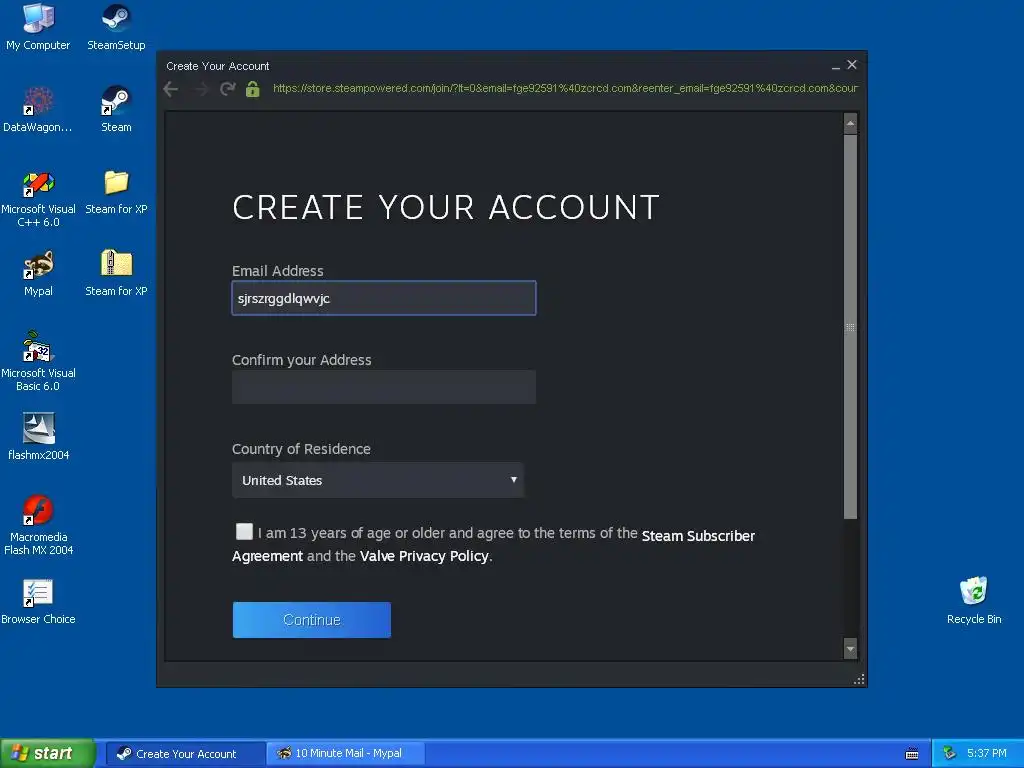Switch to Create Your Account taskbar item

click(185, 754)
